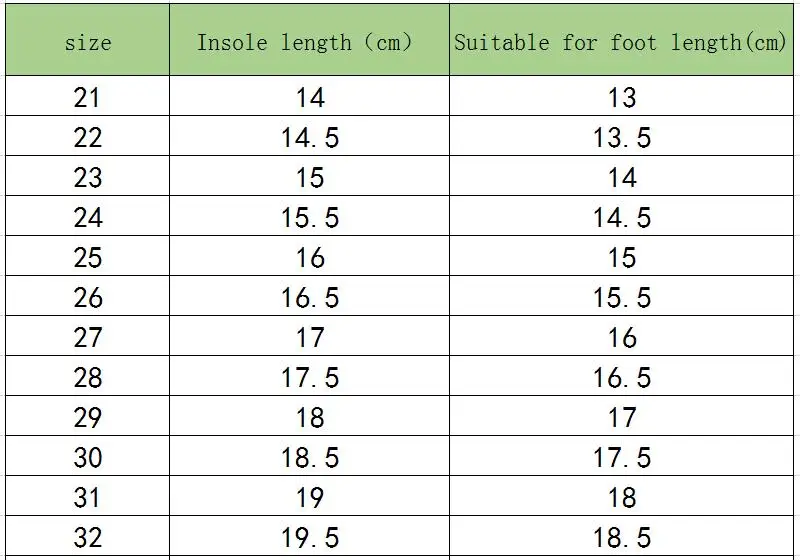
Task: Click foot length value 18.5
Action: pyautogui.click(x=622, y=537)
